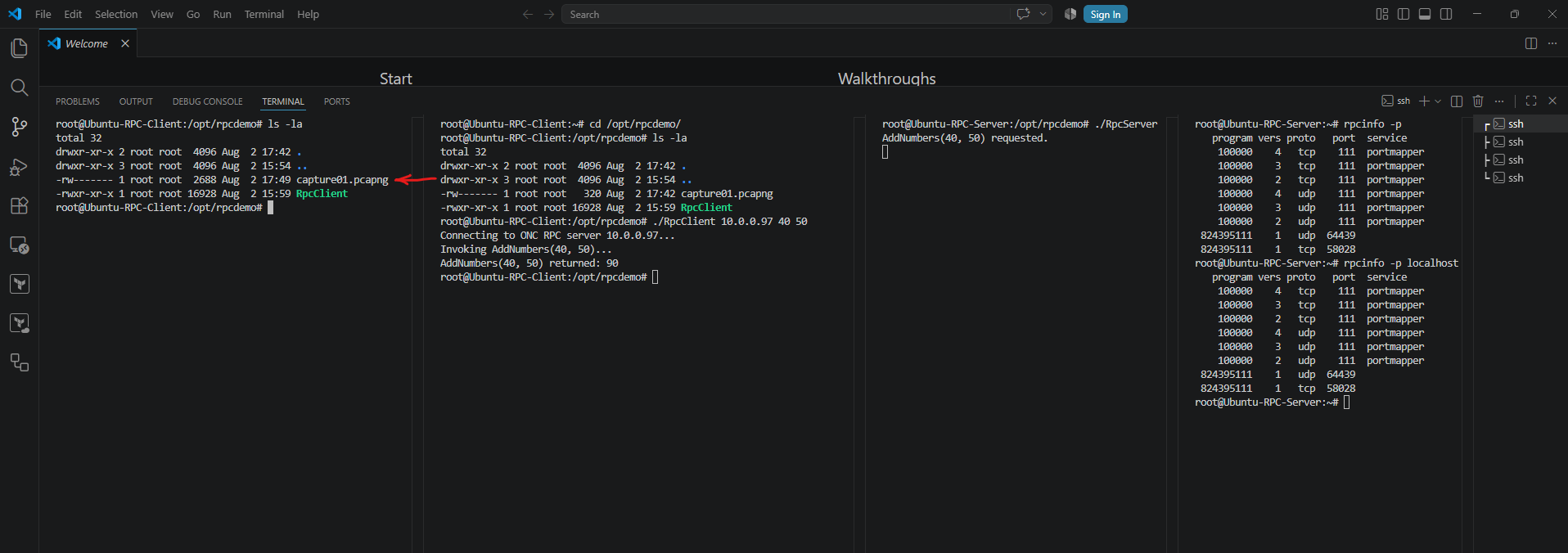Open the Git graph icon below Remote Explorer
Screen dimensions: 1568x553
coord(19,284)
